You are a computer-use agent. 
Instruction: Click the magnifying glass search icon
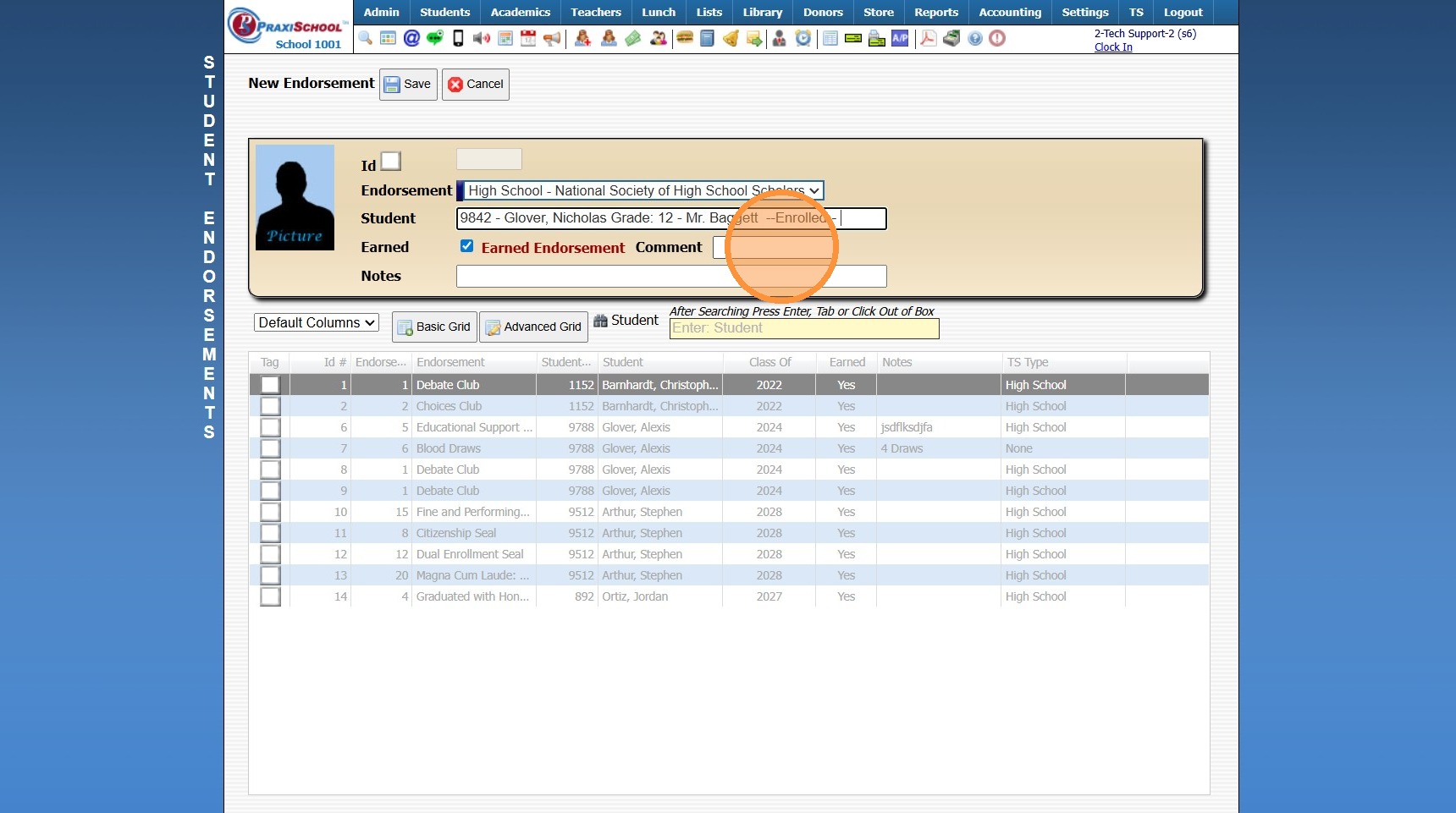[365, 38]
